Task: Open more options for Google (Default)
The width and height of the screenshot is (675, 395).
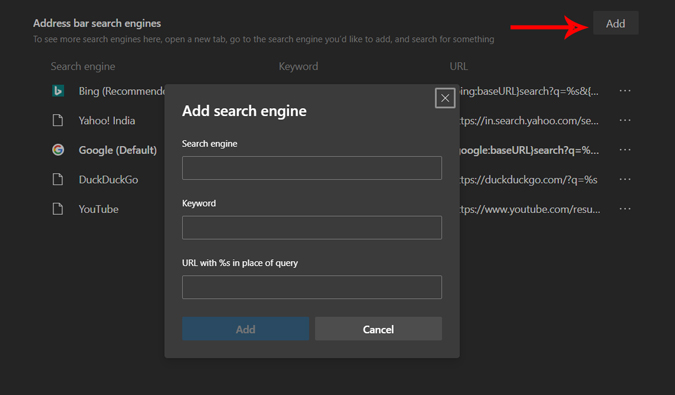Action: [x=625, y=150]
